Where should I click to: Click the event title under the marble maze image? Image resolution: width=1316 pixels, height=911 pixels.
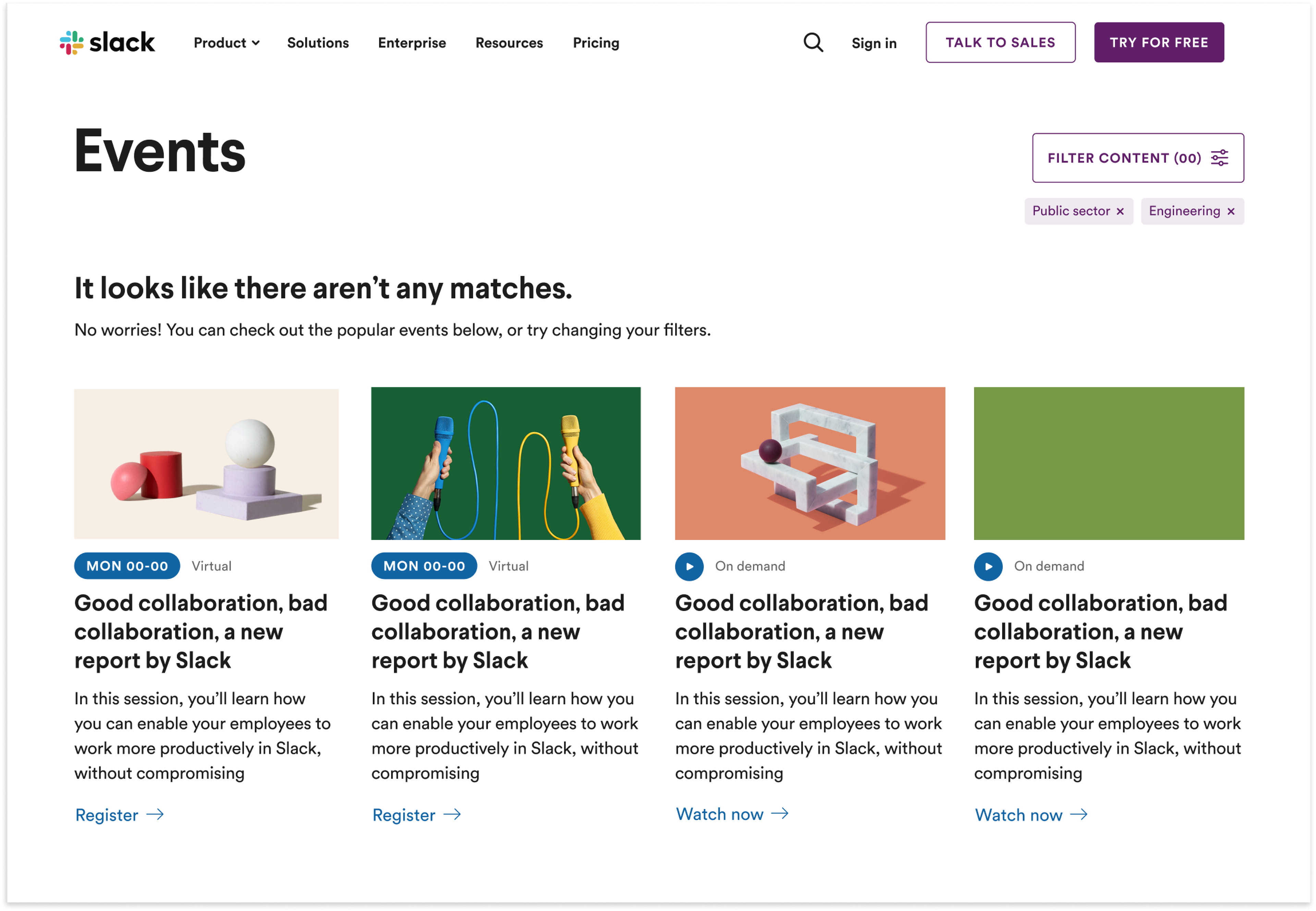(x=802, y=632)
